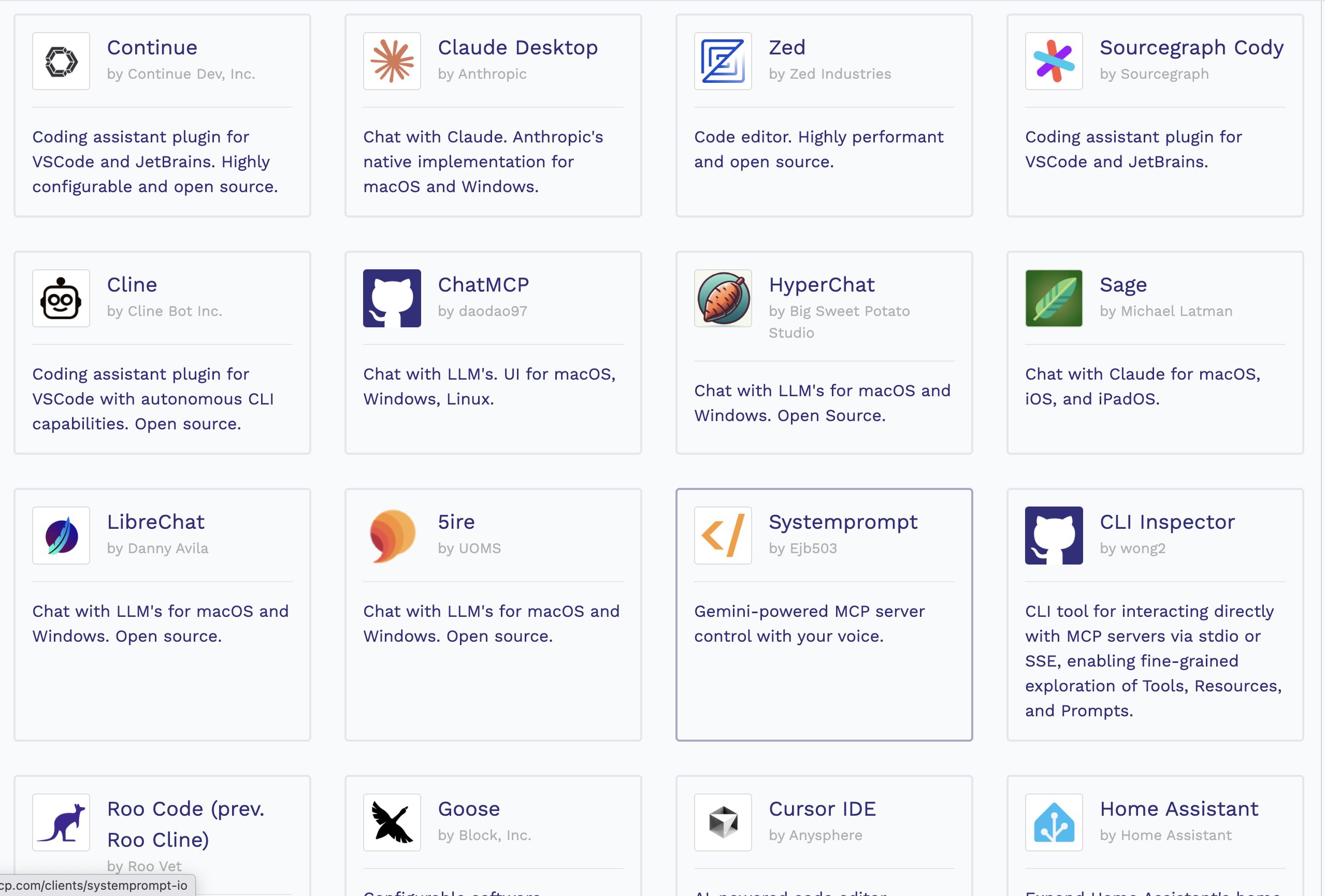This screenshot has width=1325, height=896.
Task: Select the 5ire card title
Action: point(456,522)
